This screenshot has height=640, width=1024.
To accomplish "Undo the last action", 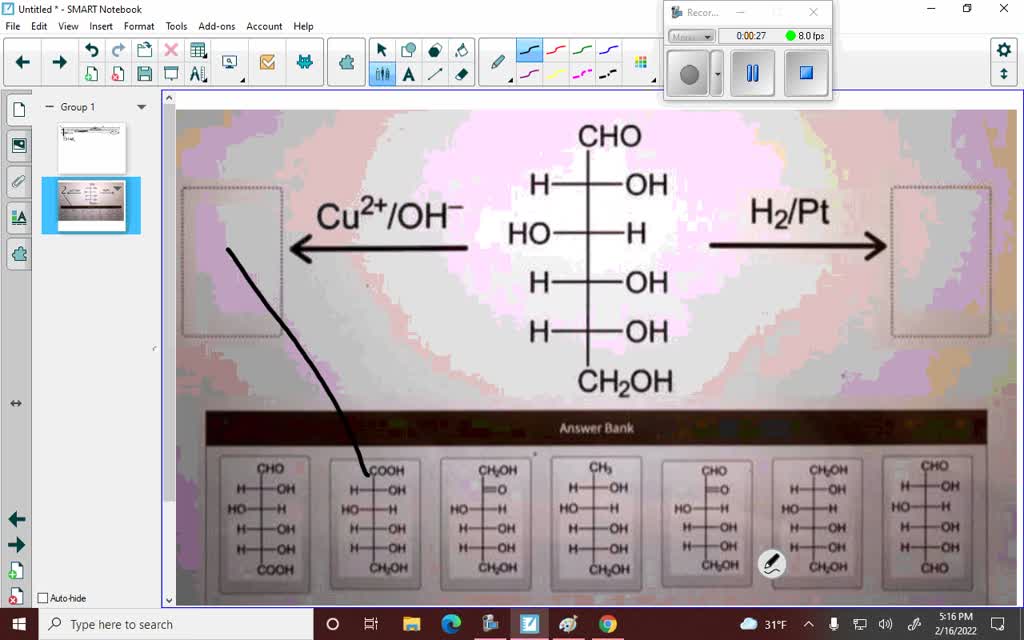I will pyautogui.click(x=92, y=50).
